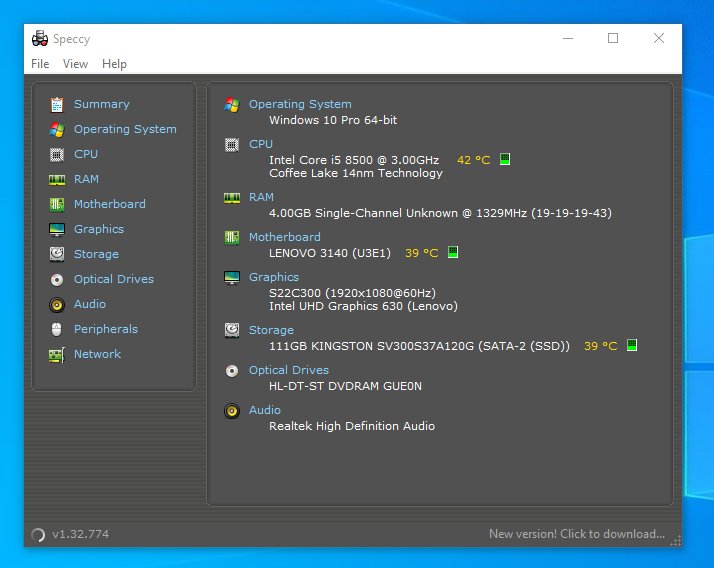714x568 pixels.
Task: Click the Peripherals mouse icon in sidebar
Action: 56,329
